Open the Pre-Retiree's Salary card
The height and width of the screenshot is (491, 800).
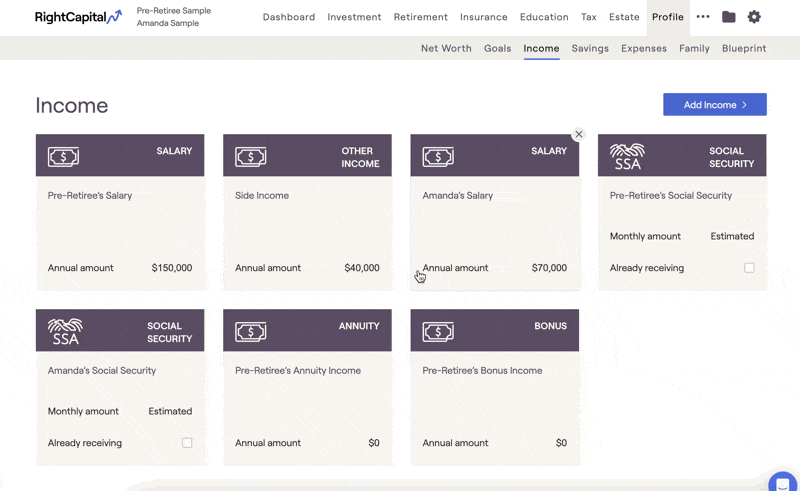click(120, 212)
